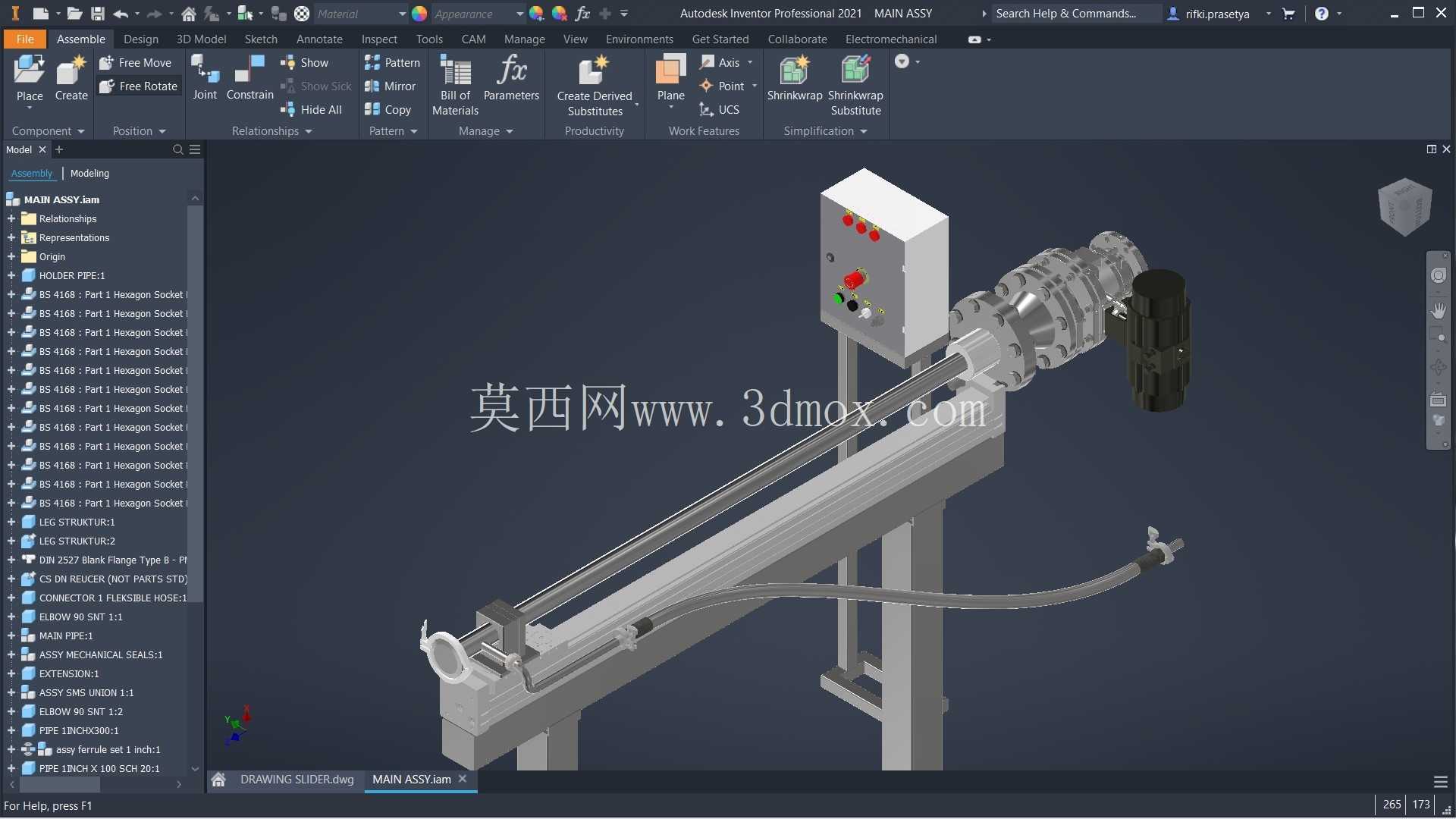Click the Shrinkwrap Substitute tool

[855, 85]
